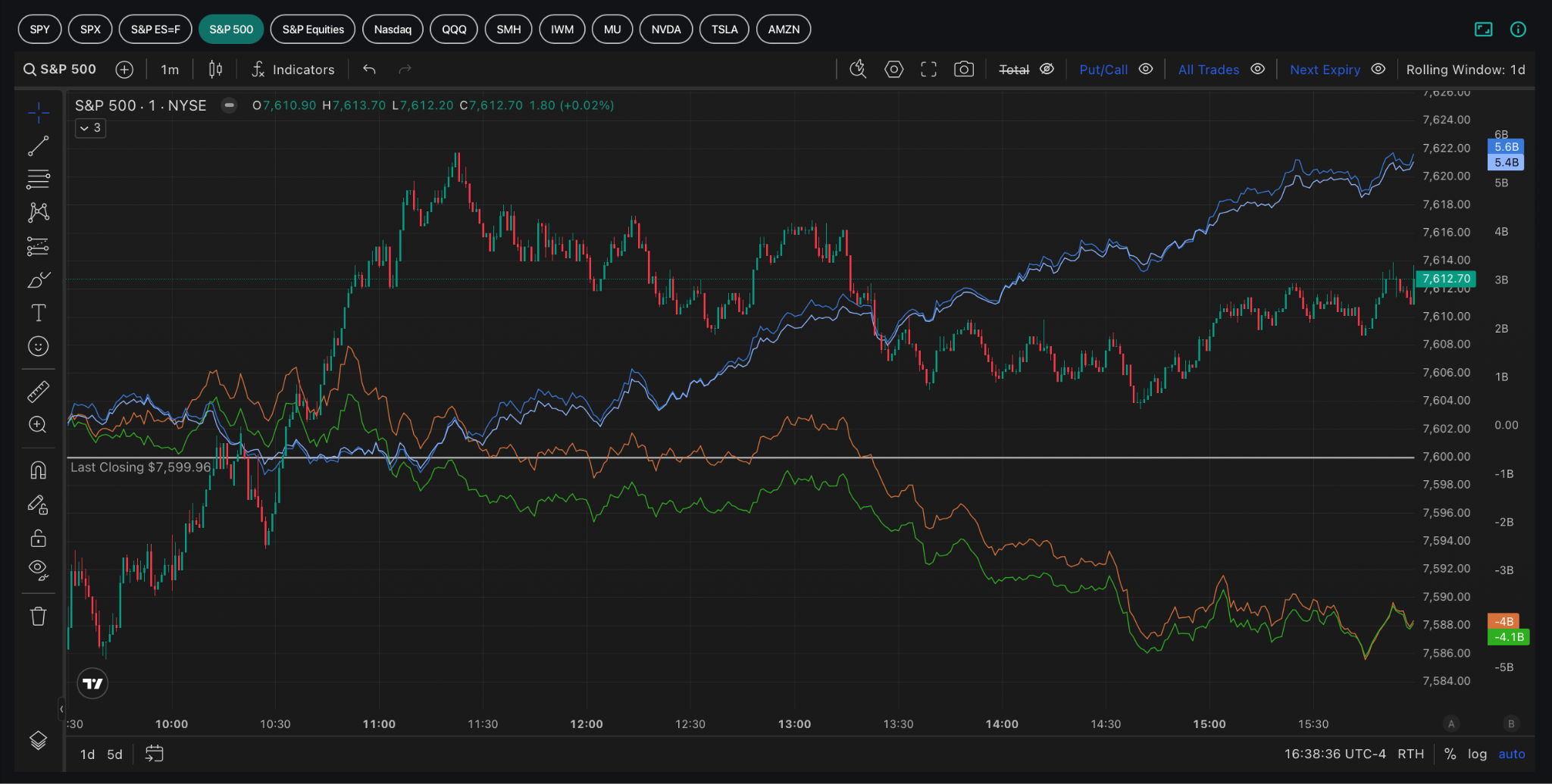
Task: Enter fullscreen mode icon
Action: tap(928, 70)
